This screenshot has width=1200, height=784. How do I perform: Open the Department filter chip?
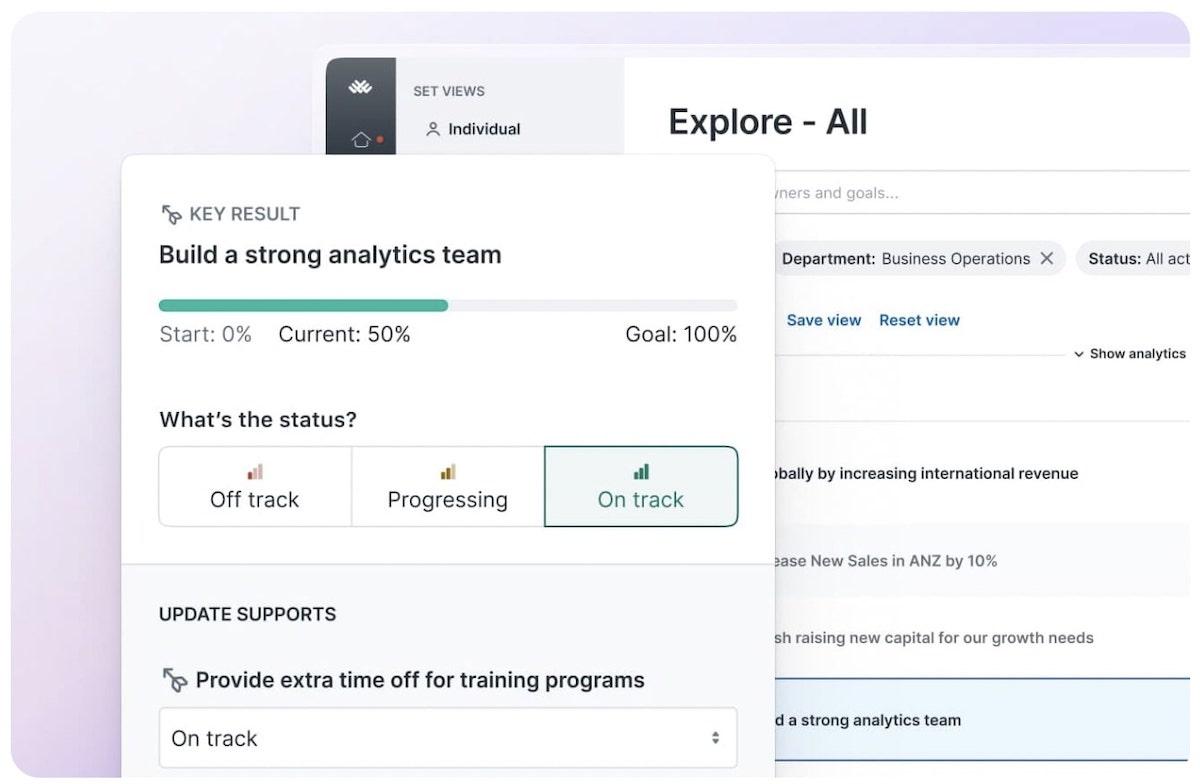[x=905, y=259]
